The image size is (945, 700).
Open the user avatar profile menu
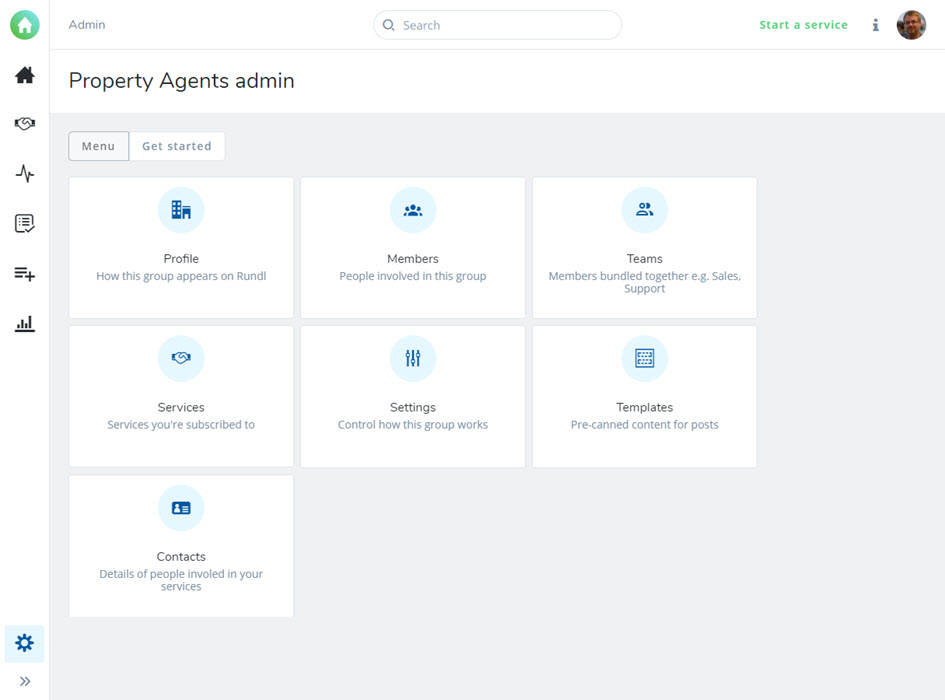(911, 25)
